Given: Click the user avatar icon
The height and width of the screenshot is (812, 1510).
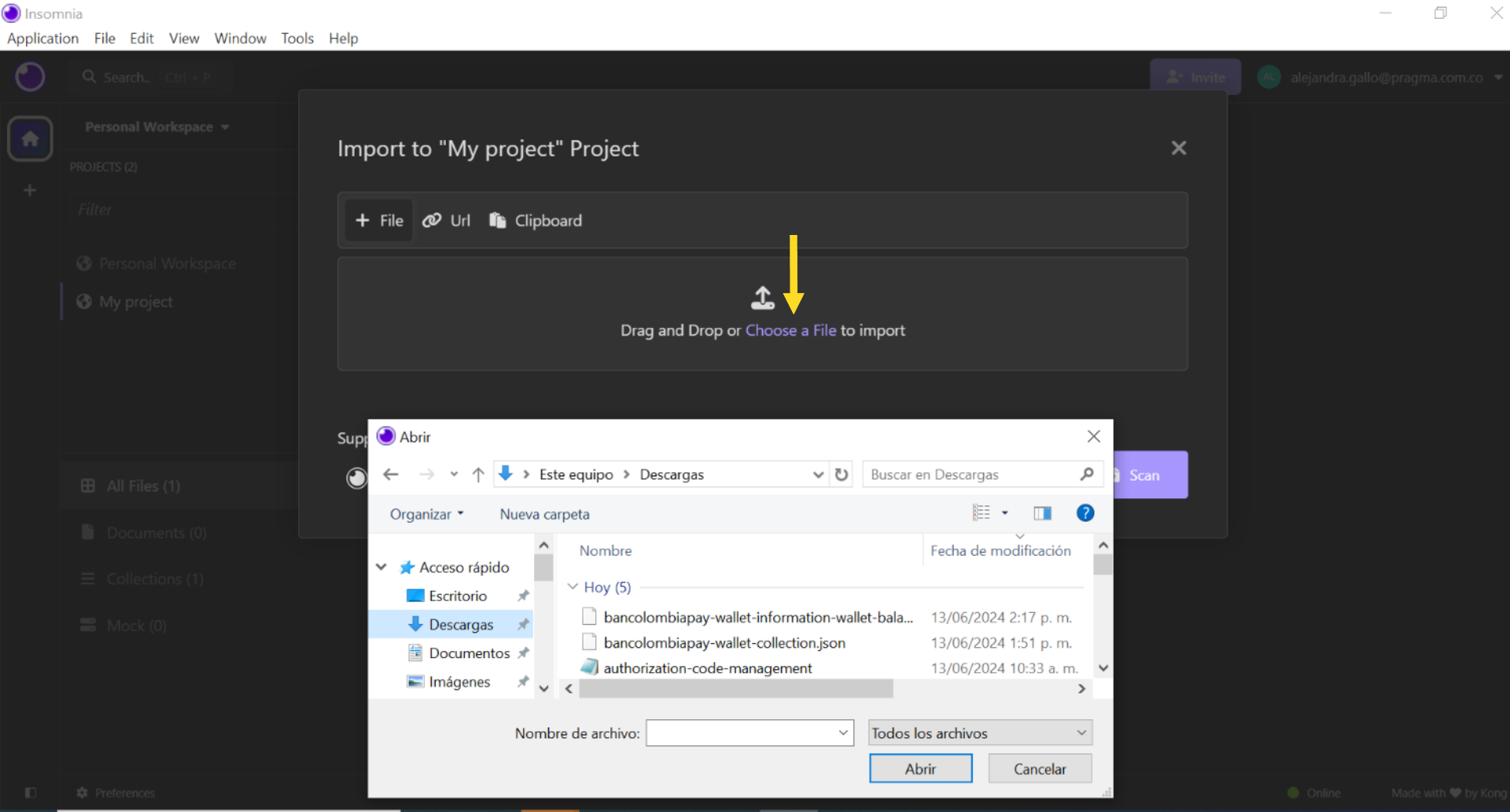Looking at the screenshot, I should (1269, 77).
